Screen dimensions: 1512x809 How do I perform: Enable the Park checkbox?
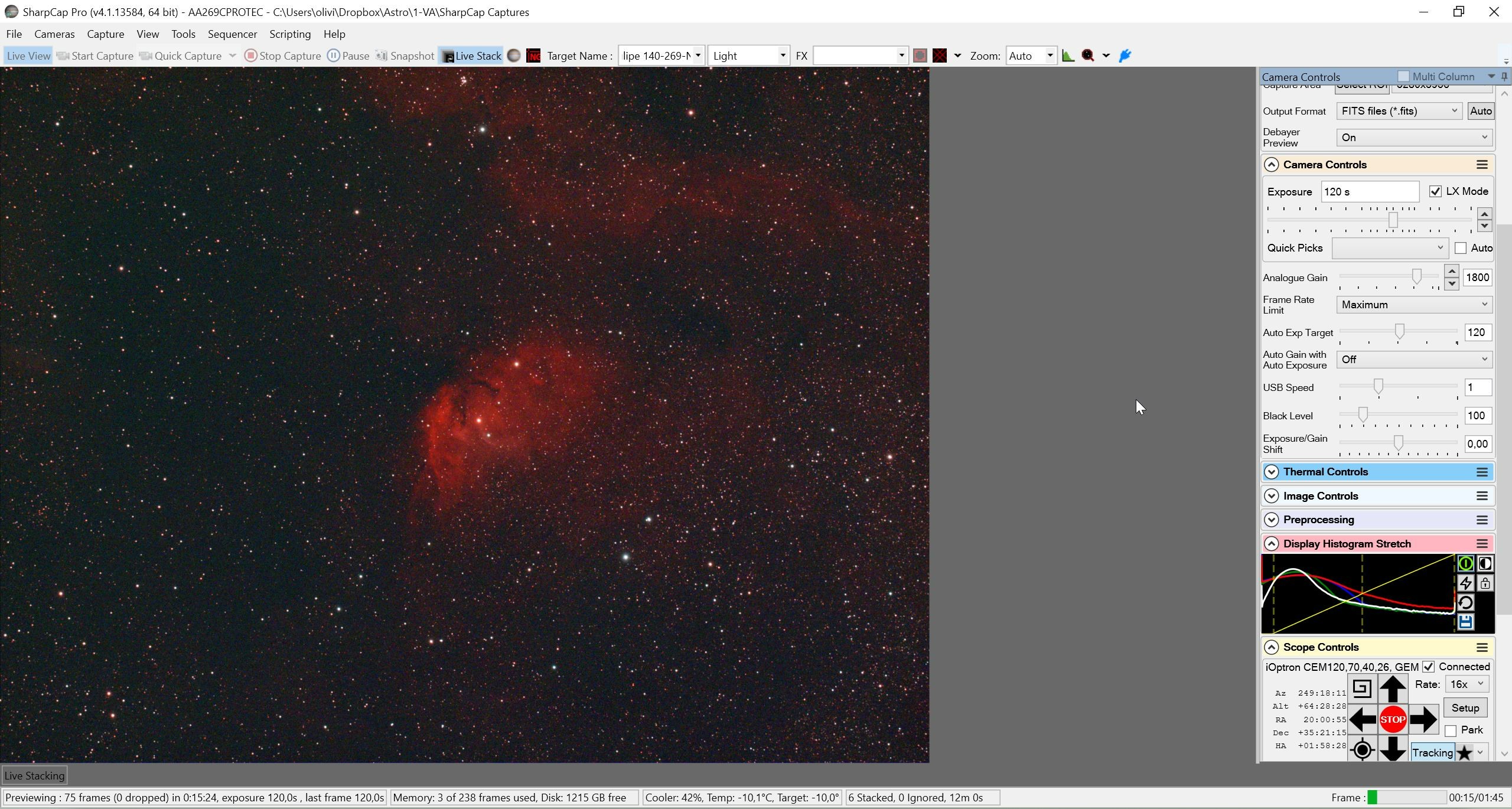[1450, 730]
